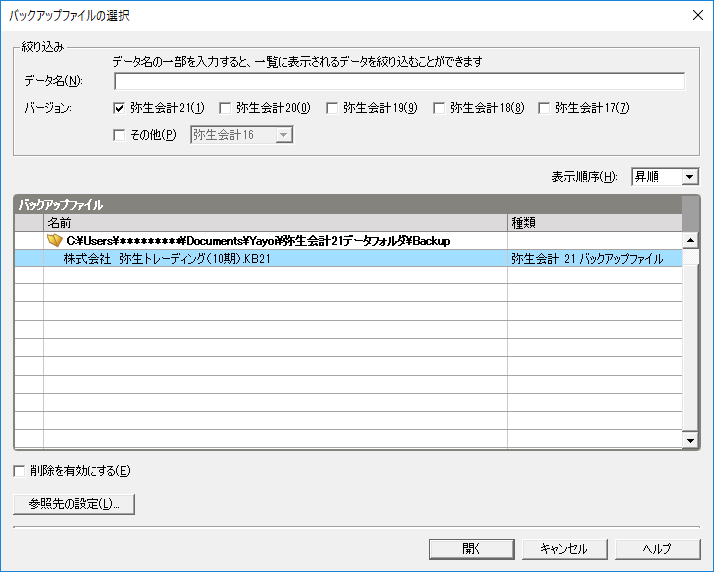Check the 弥生会計17 version filter

pyautogui.click(x=544, y=108)
